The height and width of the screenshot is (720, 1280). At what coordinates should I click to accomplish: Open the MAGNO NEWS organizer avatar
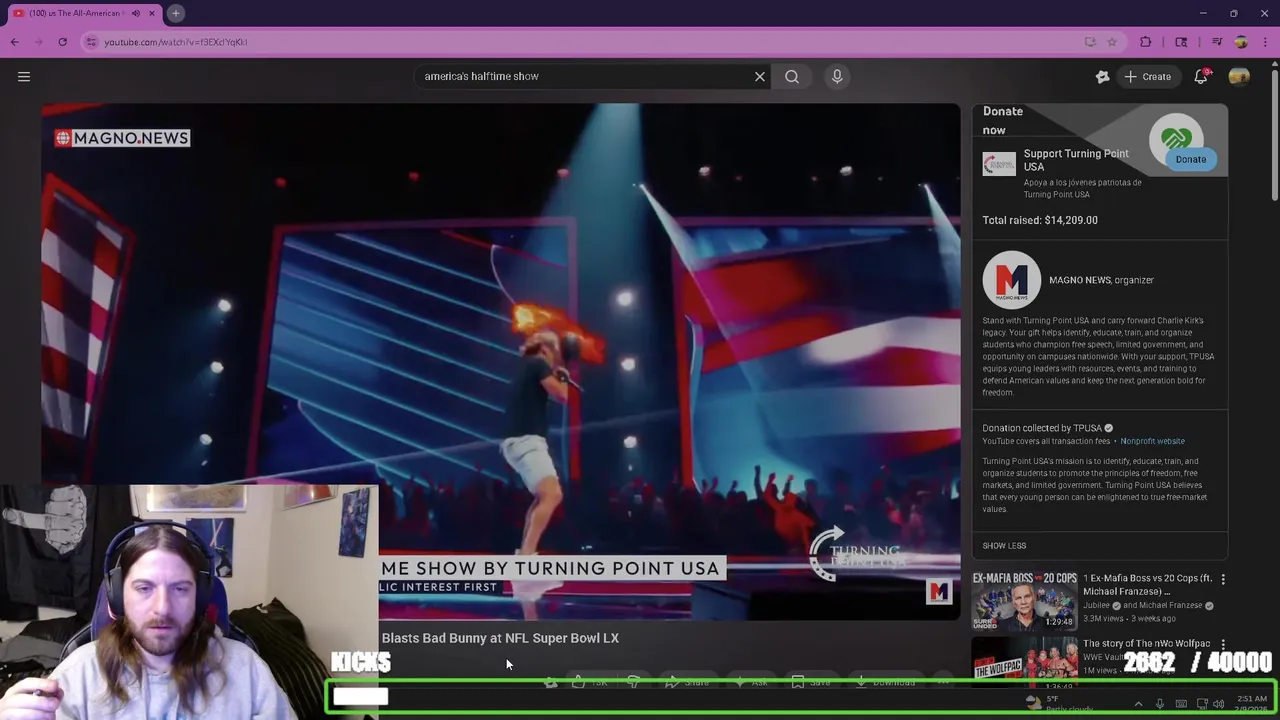1011,280
